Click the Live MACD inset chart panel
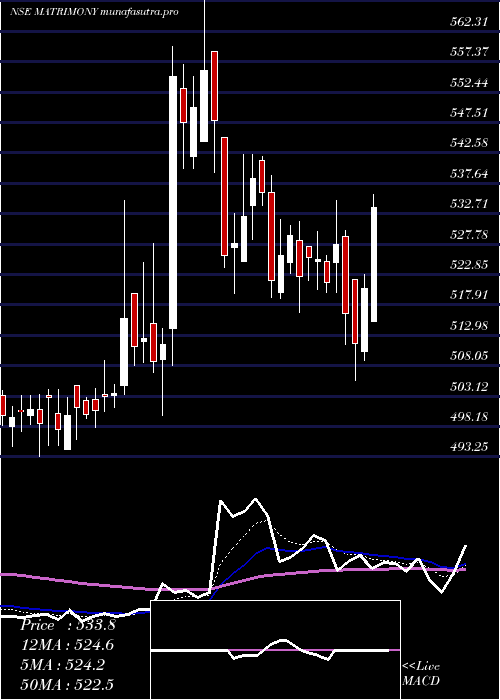The width and height of the screenshot is (500, 700). 275,650
